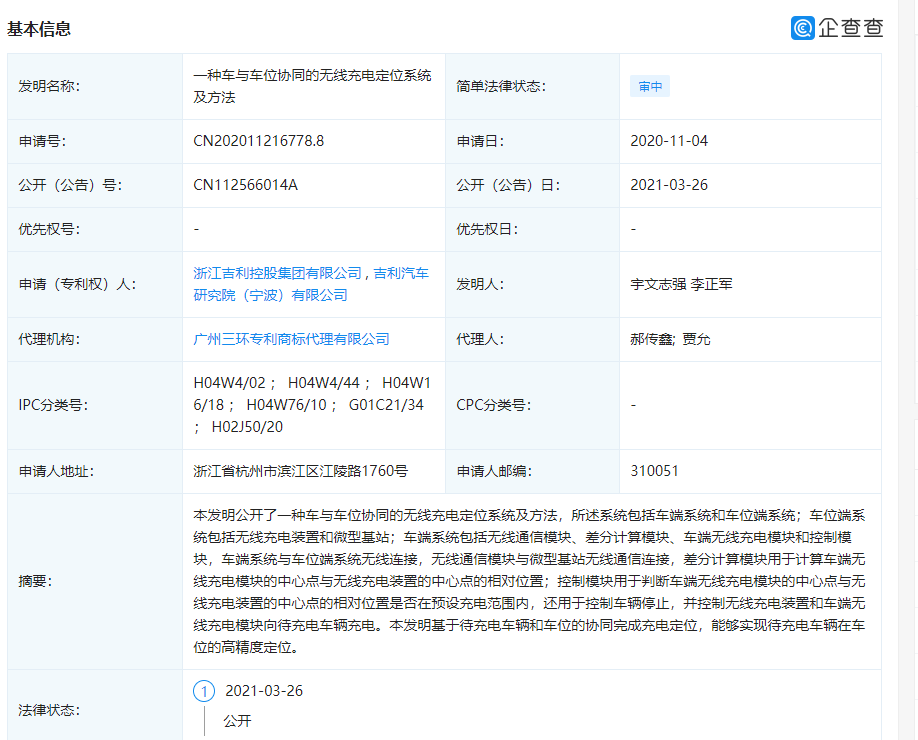Viewport: 918px width, 740px height.
Task: Click the 企查查 logo icon
Action: (x=803, y=28)
